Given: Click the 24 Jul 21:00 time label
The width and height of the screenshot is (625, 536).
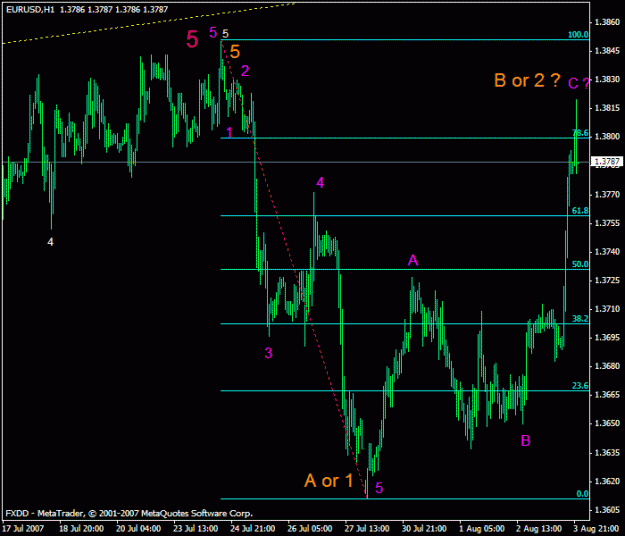Looking at the screenshot, I should point(252,529).
